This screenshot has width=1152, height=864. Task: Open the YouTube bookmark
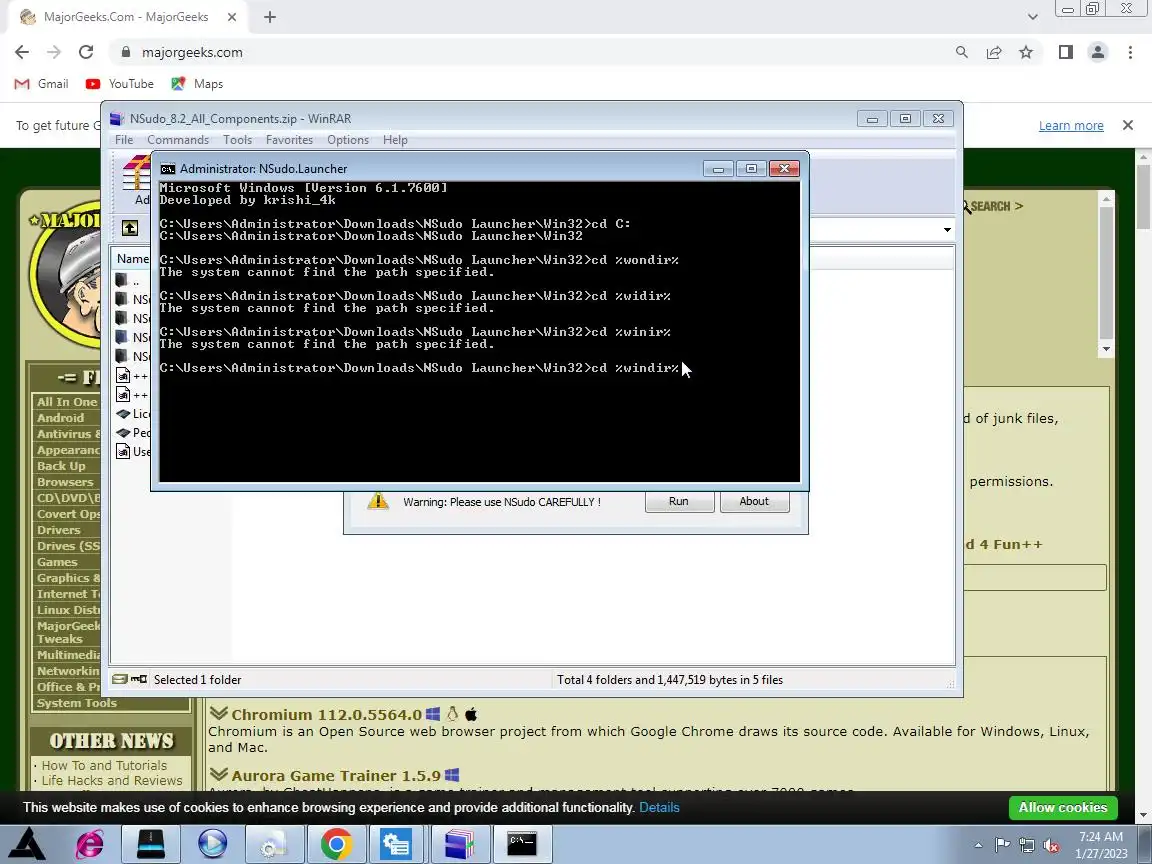(120, 84)
